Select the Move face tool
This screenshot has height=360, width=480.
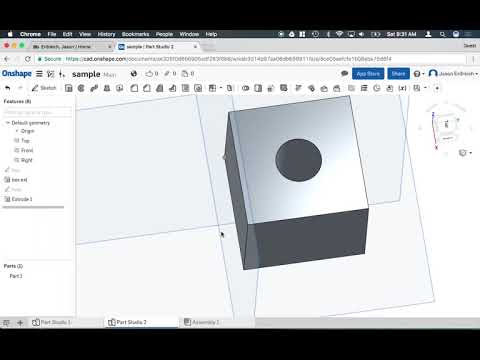pos(324,88)
